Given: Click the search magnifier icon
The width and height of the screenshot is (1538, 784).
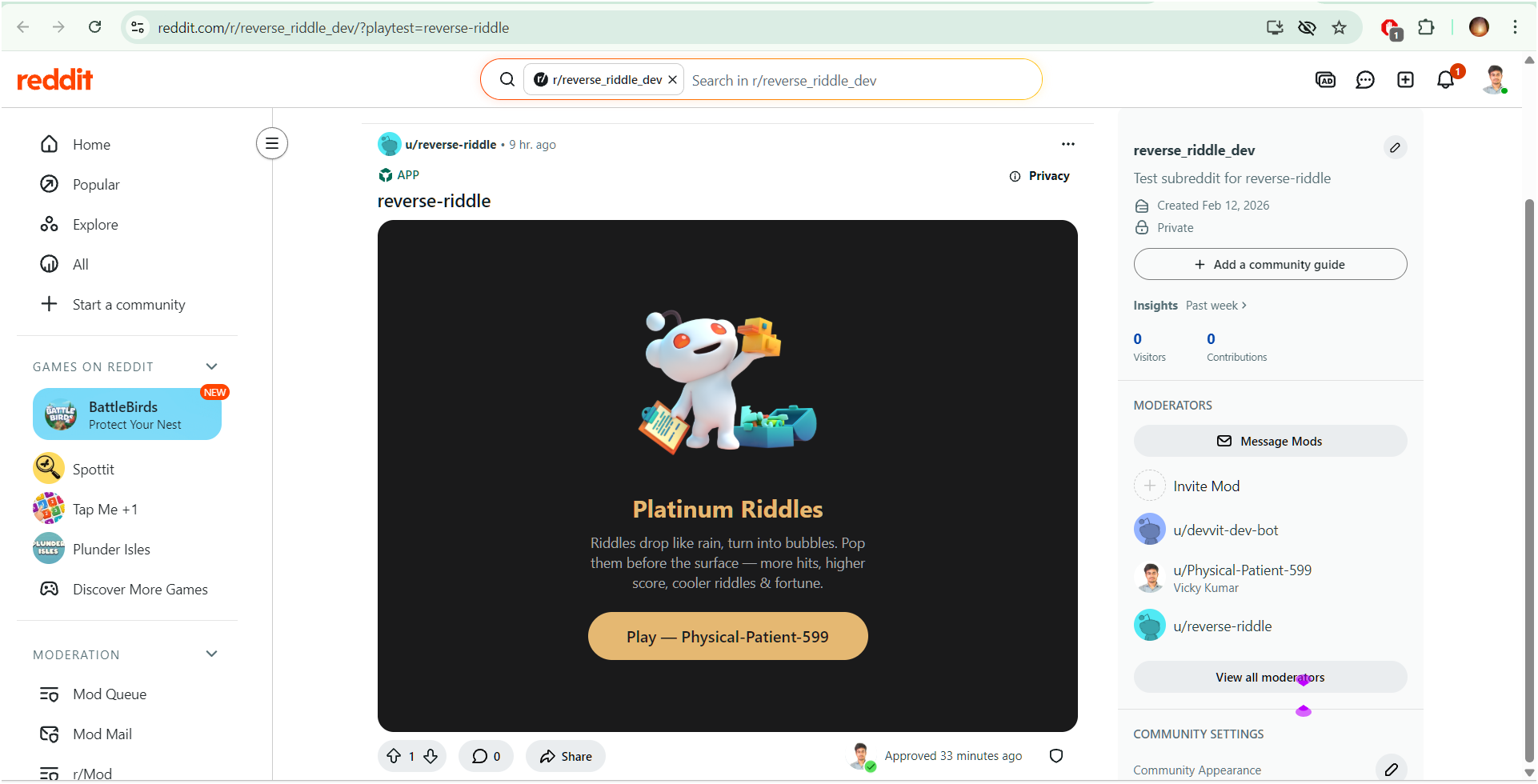Looking at the screenshot, I should (507, 79).
